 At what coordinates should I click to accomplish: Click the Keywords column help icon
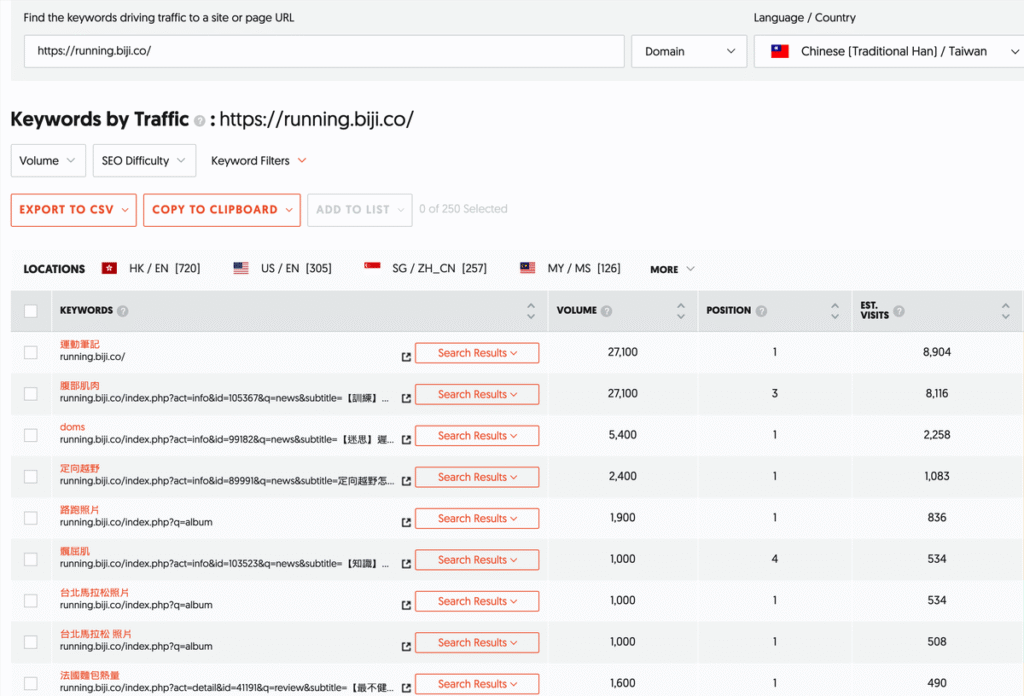pos(123,311)
